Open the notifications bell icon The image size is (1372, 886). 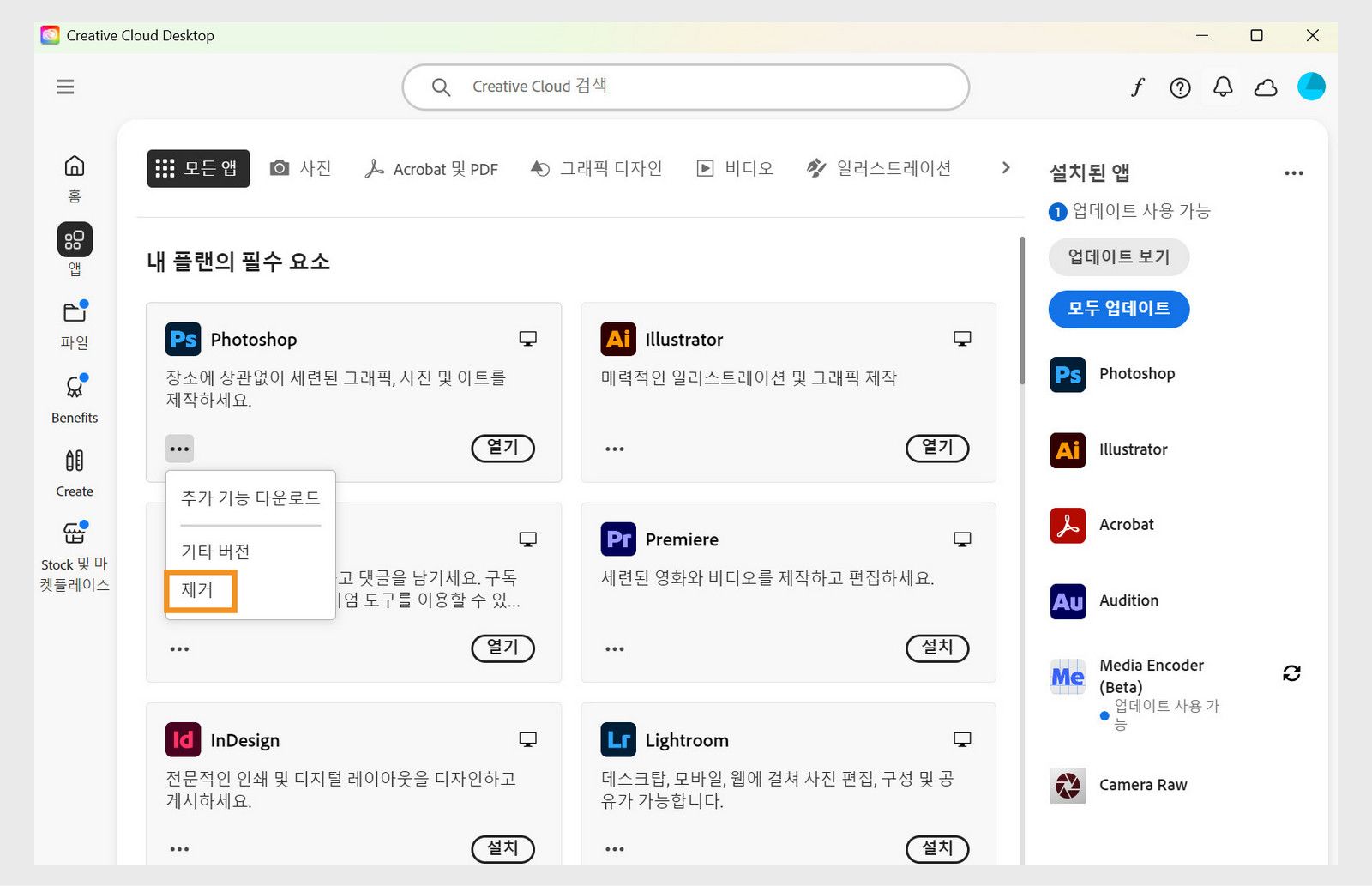coord(1223,87)
